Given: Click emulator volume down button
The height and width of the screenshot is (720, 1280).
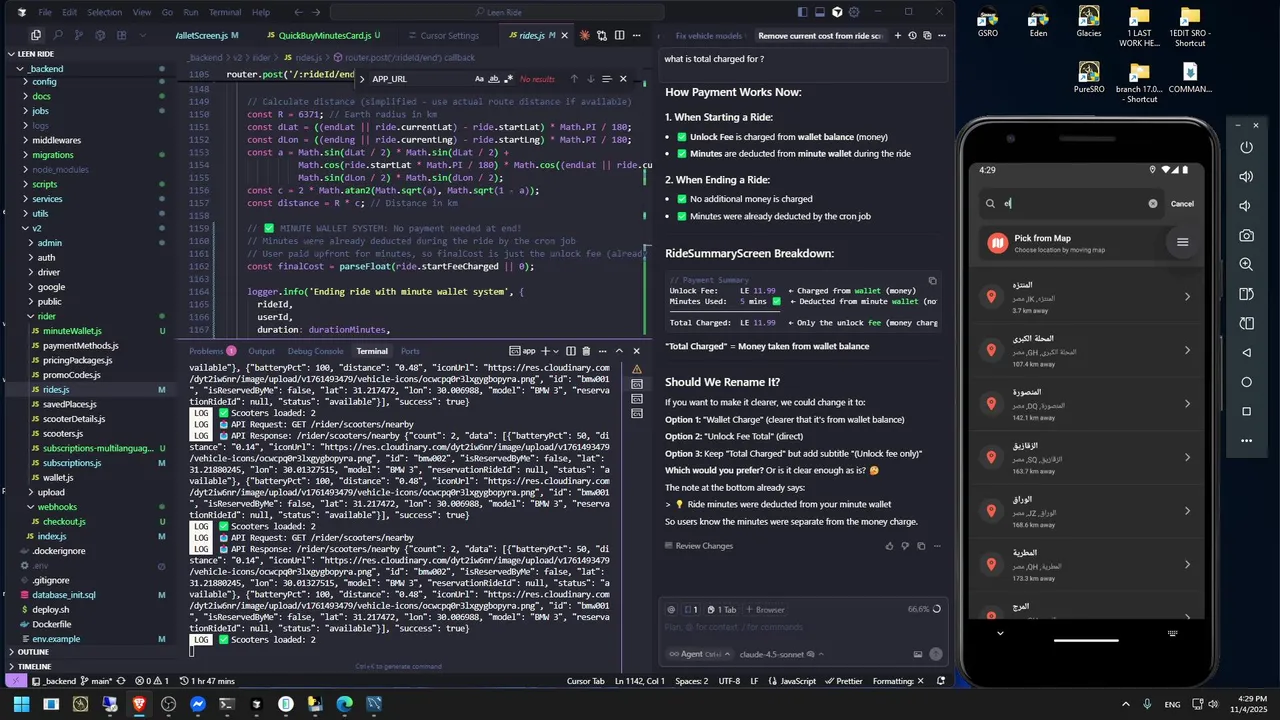Looking at the screenshot, I should click(1246, 206).
